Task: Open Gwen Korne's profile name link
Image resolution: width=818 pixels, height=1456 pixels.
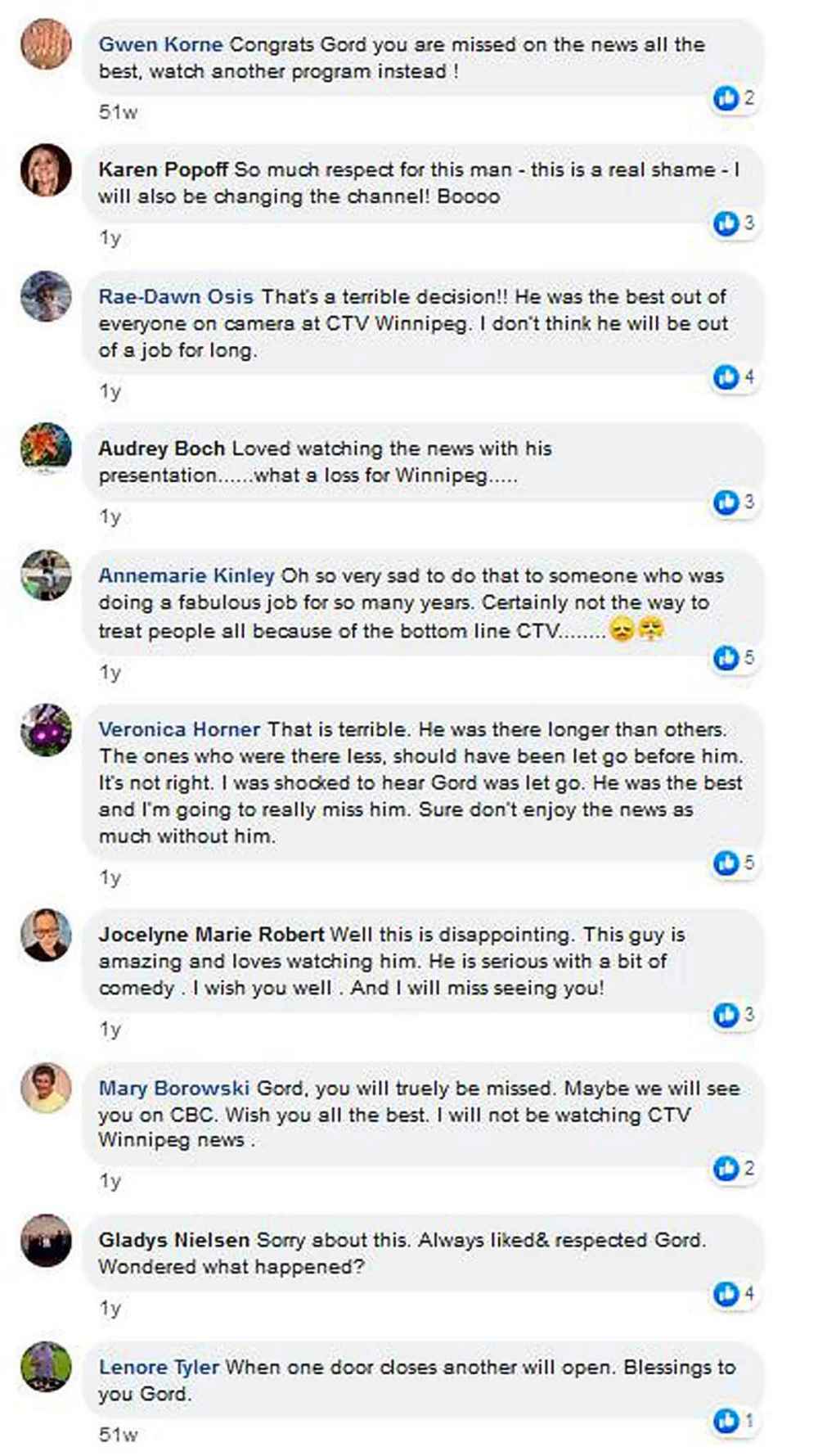Action: point(160,44)
